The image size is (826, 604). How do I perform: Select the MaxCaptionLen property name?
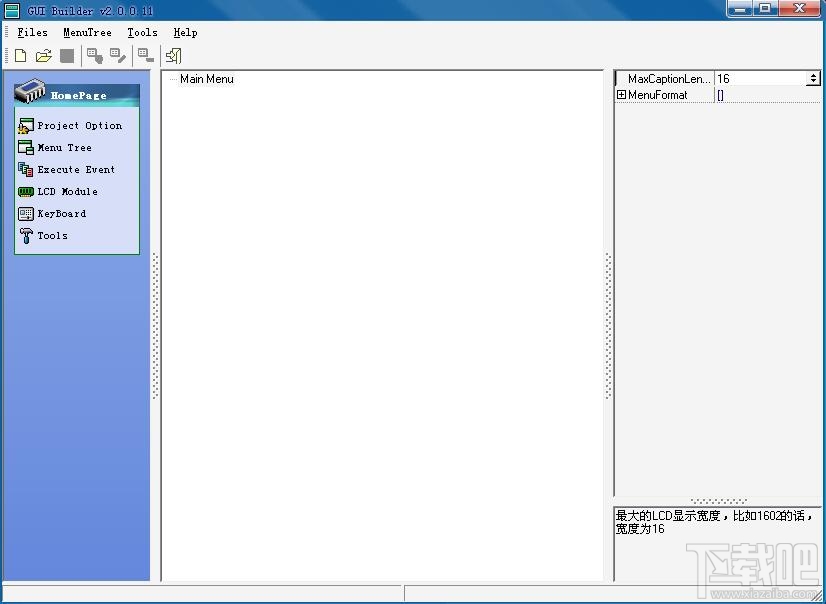(669, 78)
